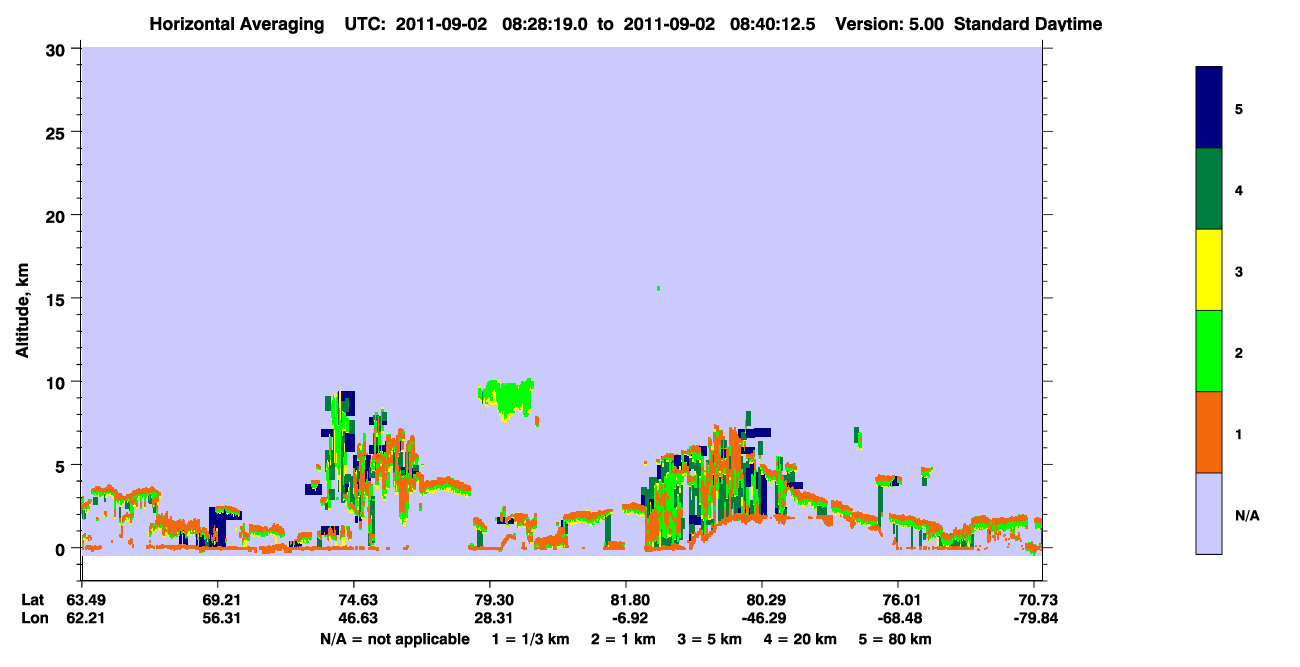This screenshot has height=667, width=1300.
Task: Click the start time '08:28:19.0'
Action: pyautogui.click(x=545, y=24)
